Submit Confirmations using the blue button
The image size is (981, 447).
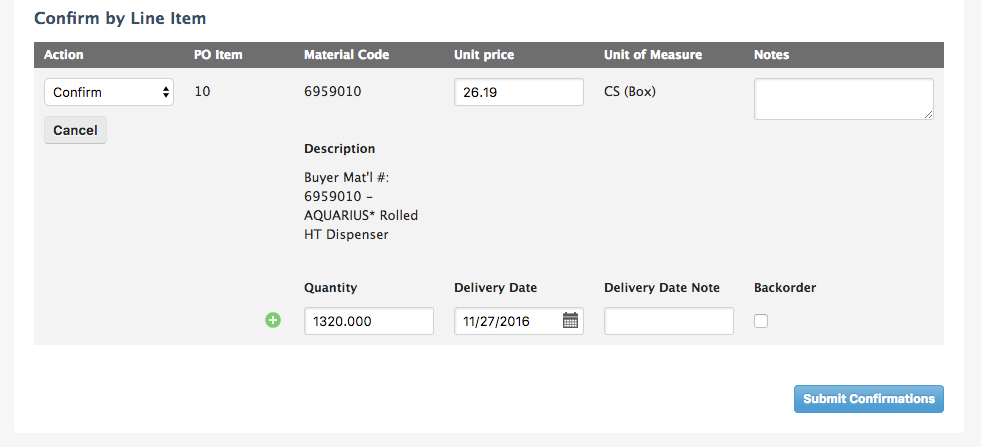point(868,399)
